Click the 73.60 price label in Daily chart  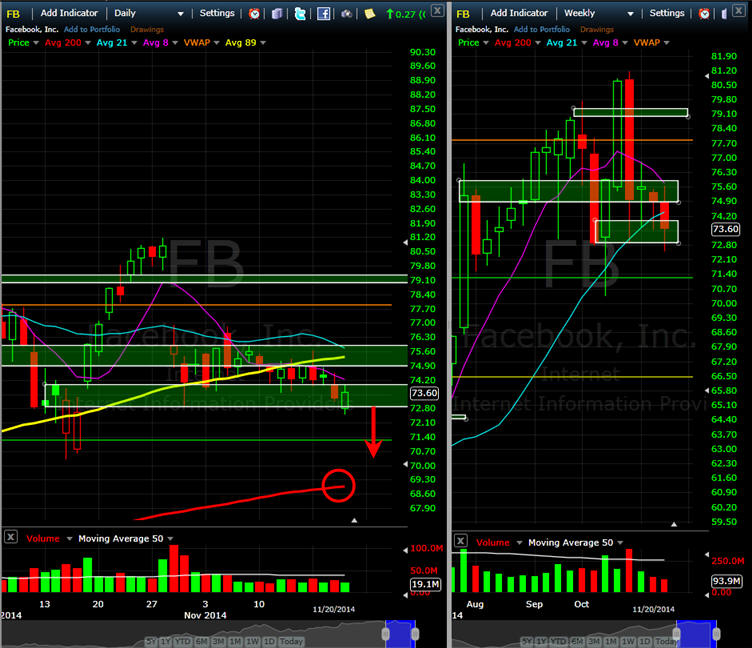424,393
